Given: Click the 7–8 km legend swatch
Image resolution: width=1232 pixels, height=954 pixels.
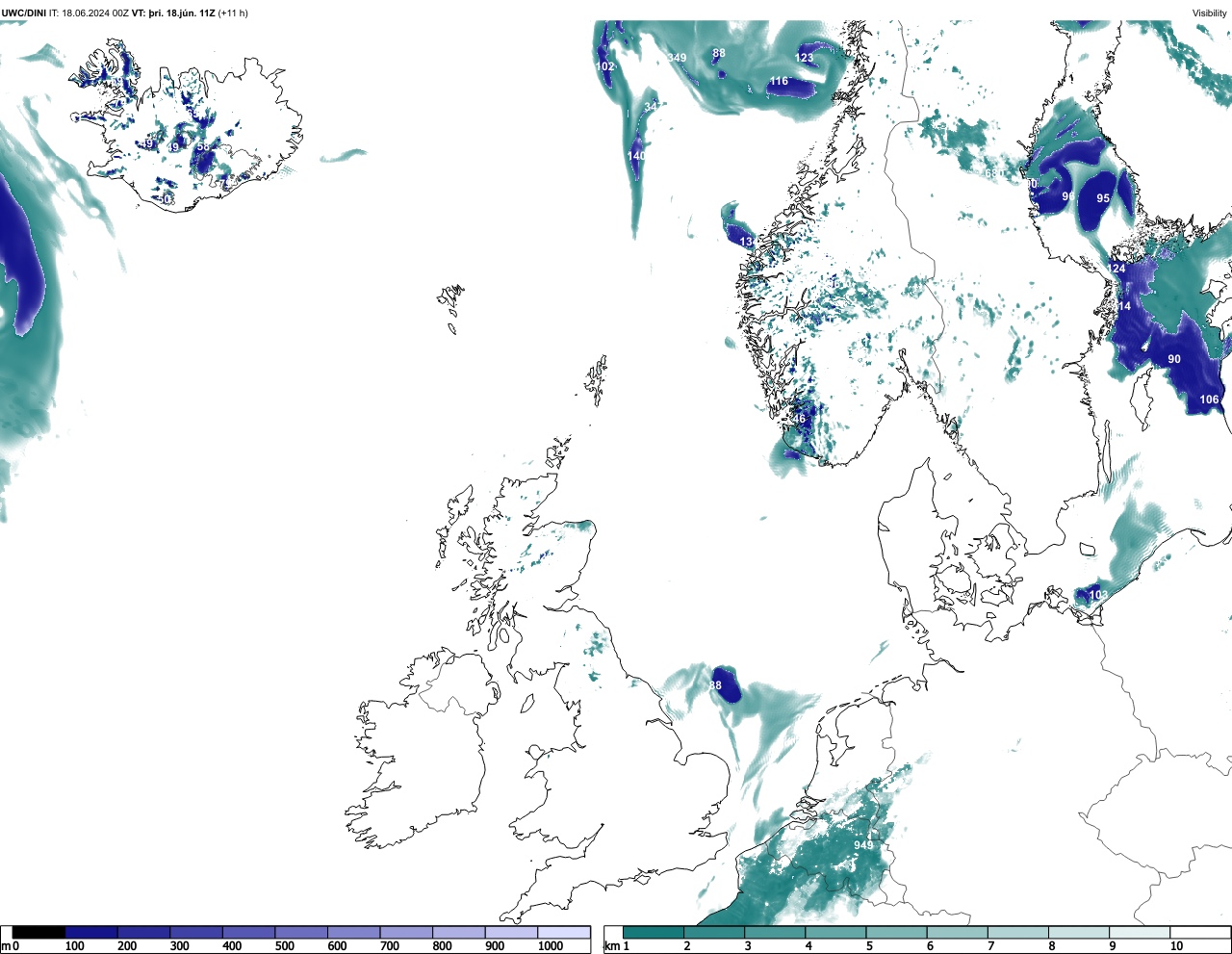Looking at the screenshot, I should (1017, 932).
